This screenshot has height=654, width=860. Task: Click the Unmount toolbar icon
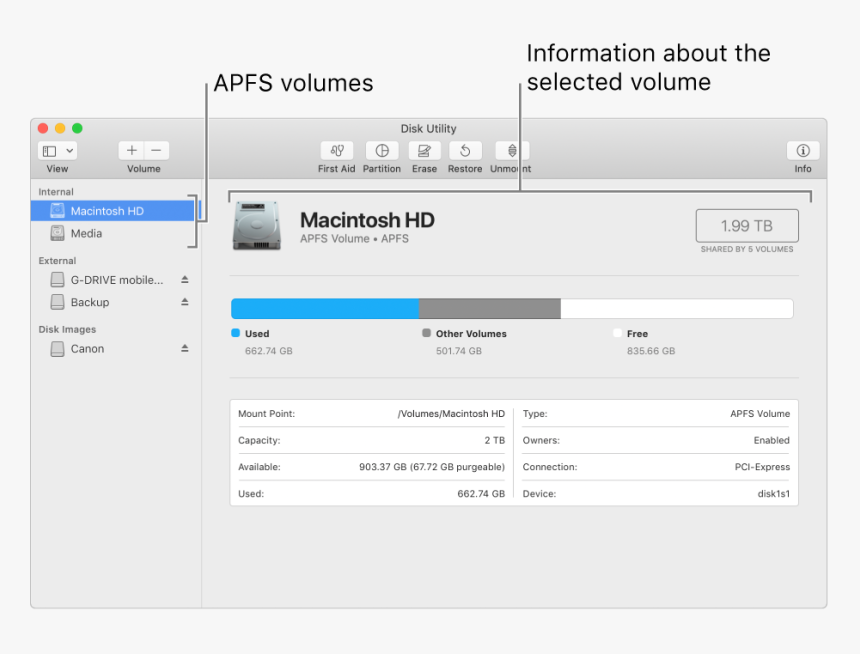512,150
